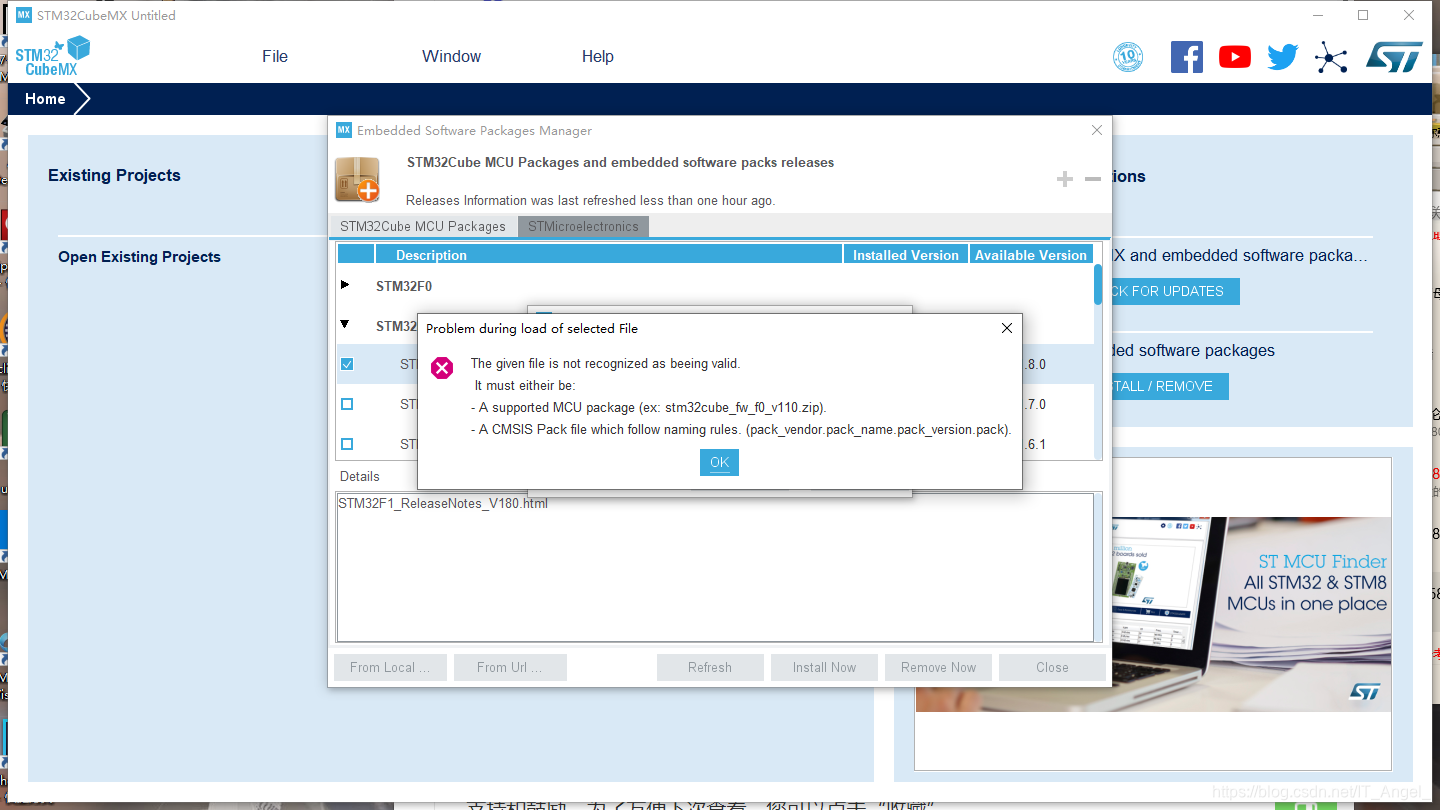This screenshot has height=810, width=1440.
Task: Switch to STM32Cube MCU Packages tab
Action: [423, 226]
